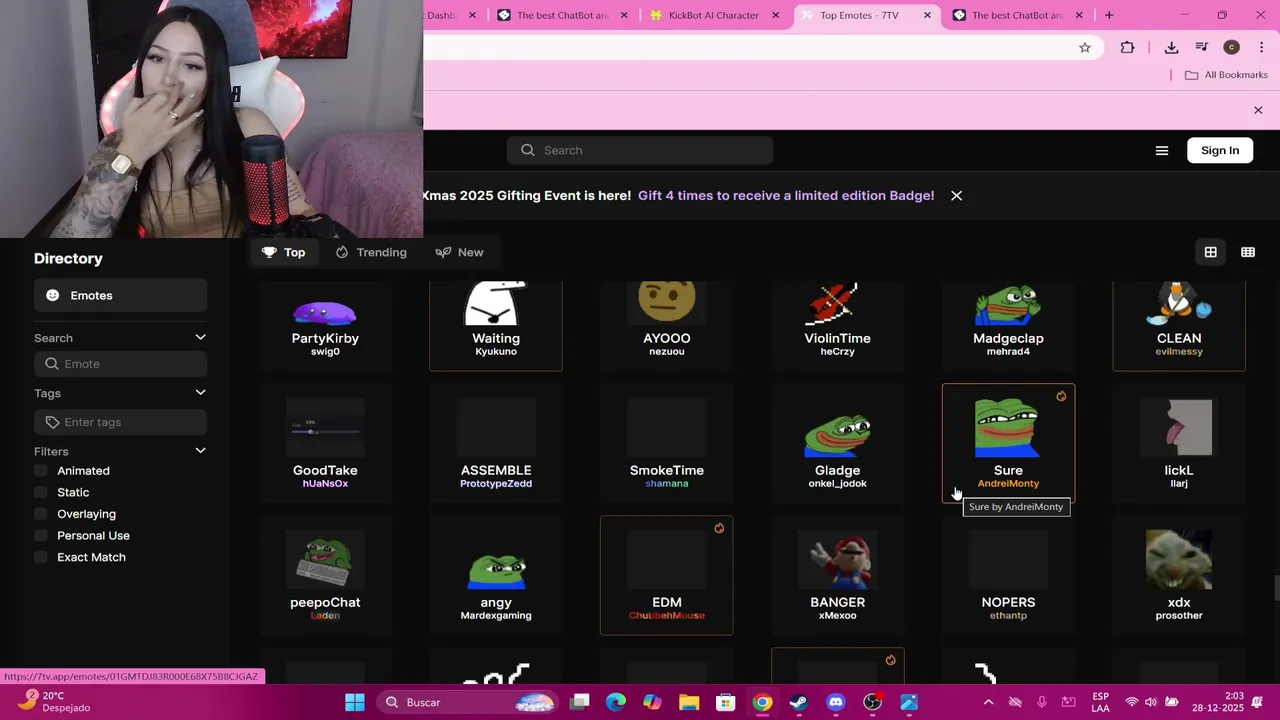Switch to the Top Emotes - 7TV tab
Viewport: 1280px width, 720px height.
click(866, 15)
